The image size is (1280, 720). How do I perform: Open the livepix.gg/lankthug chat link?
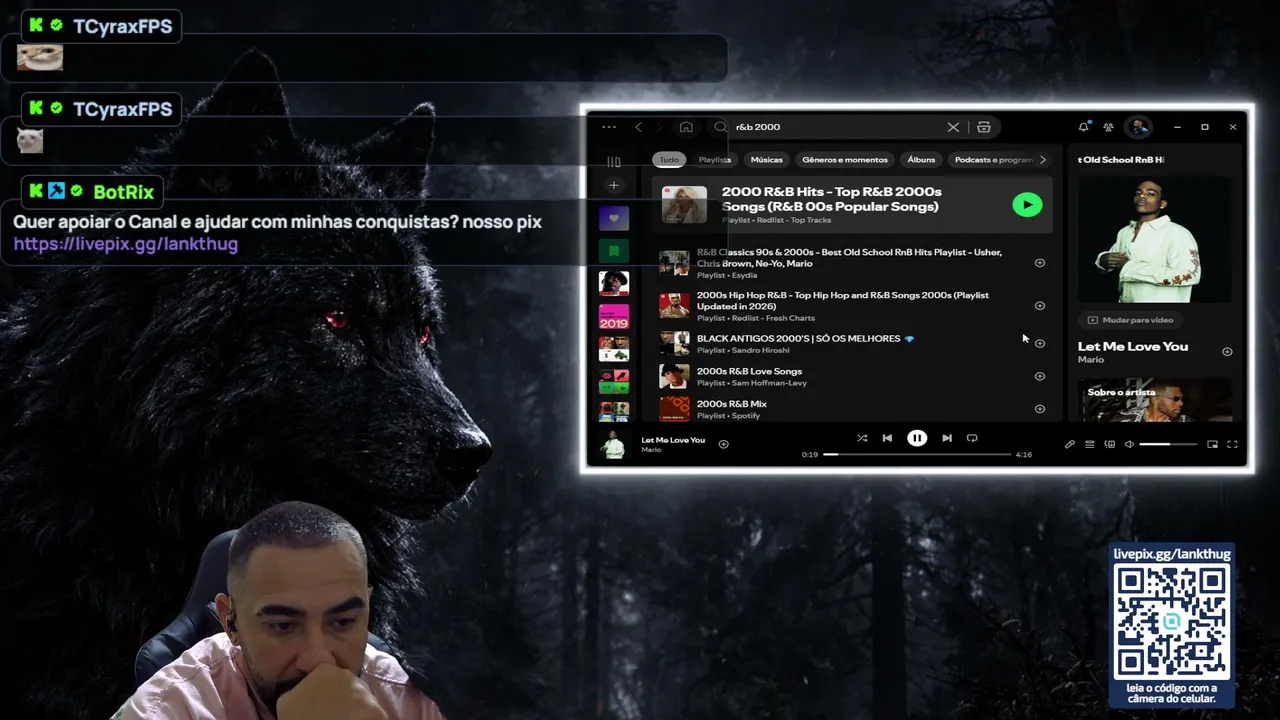click(126, 243)
